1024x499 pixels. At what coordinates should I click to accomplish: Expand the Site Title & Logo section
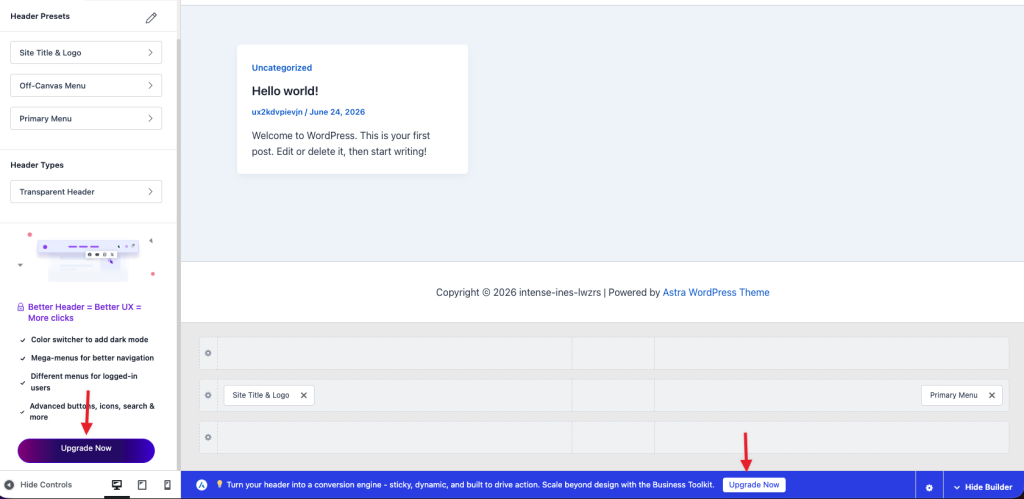coord(86,52)
